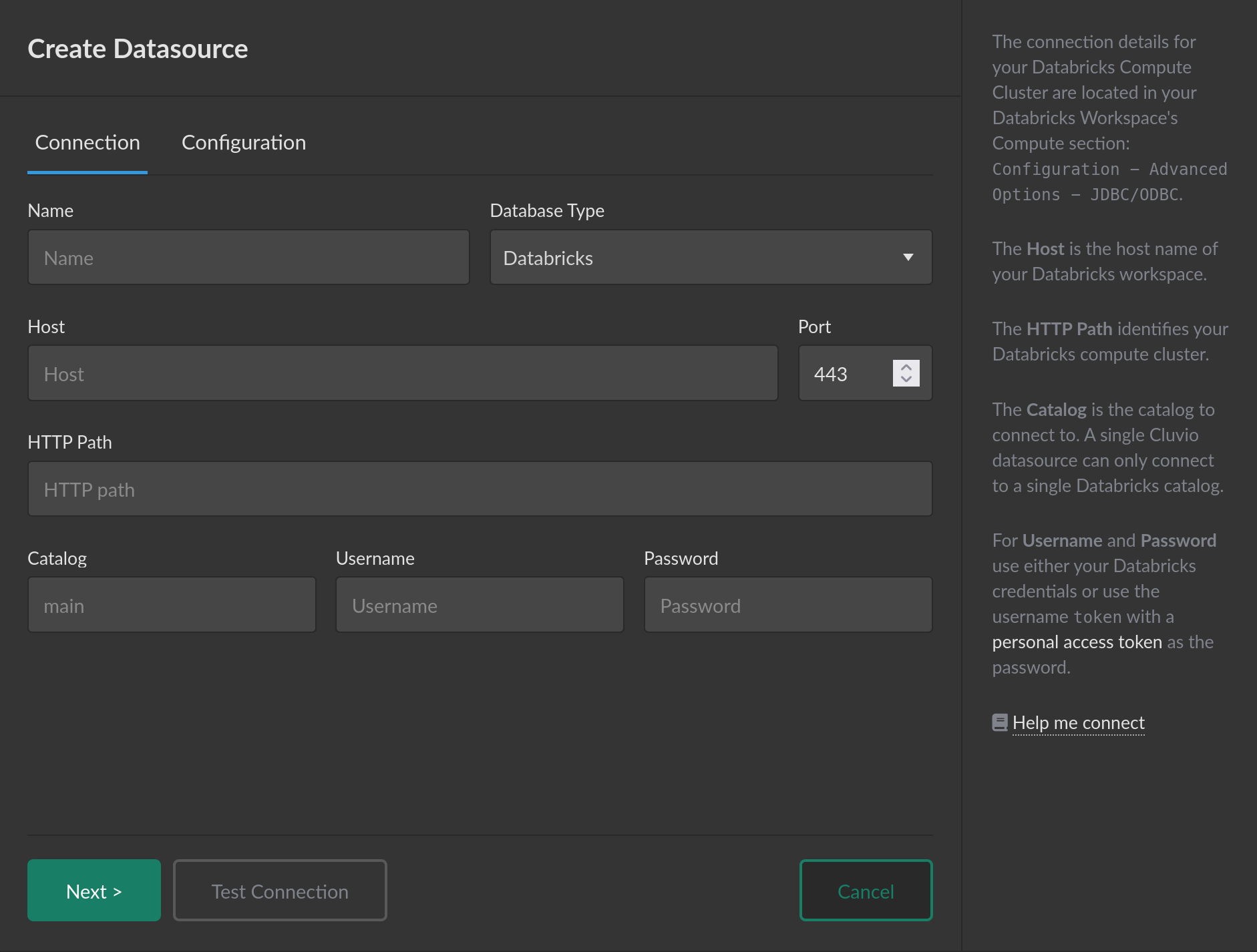
Task: Click the book icon beside Help me connect
Action: 1000,723
